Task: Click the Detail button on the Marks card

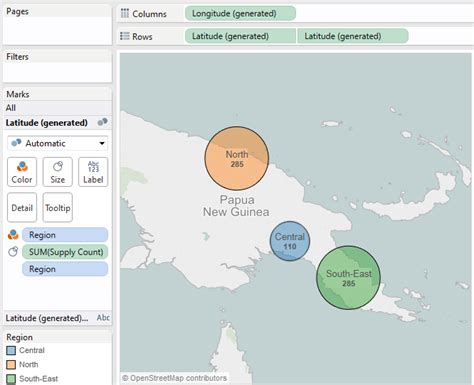Action: (x=22, y=207)
